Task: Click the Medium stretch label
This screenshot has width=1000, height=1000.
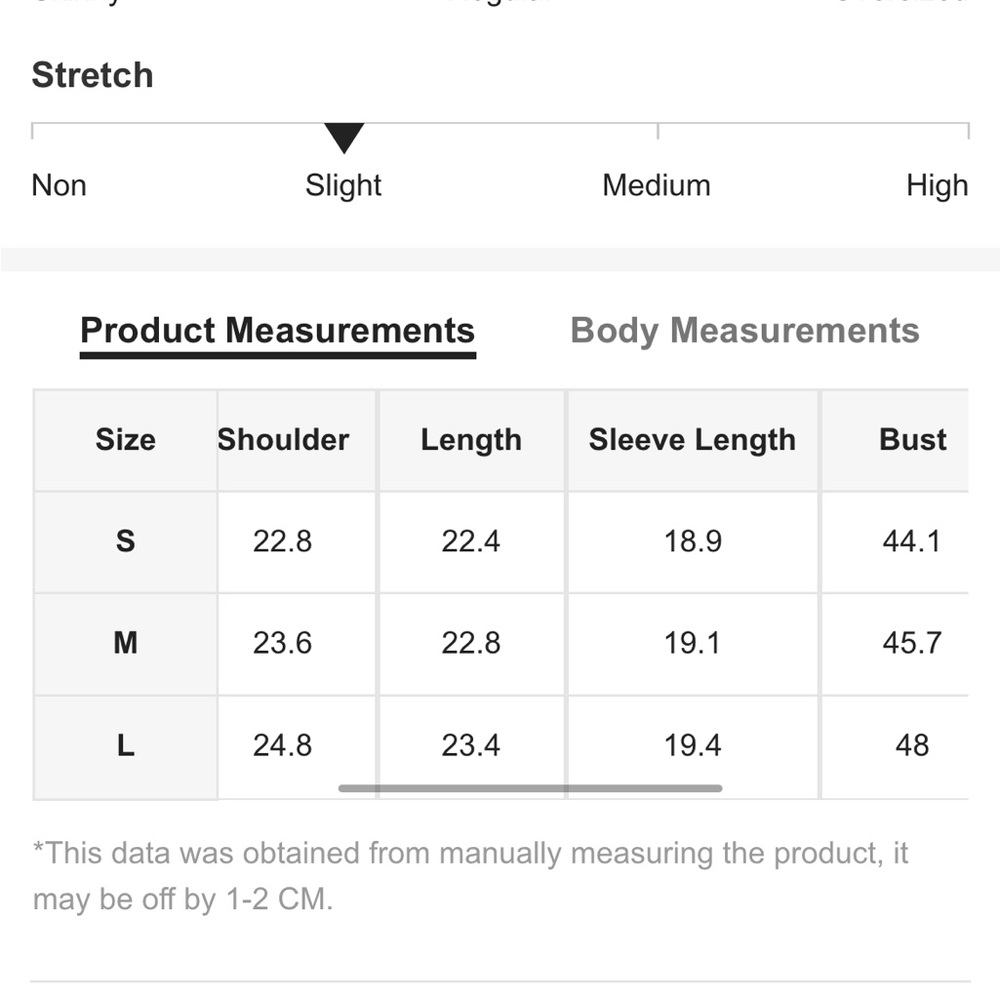Action: pos(656,186)
